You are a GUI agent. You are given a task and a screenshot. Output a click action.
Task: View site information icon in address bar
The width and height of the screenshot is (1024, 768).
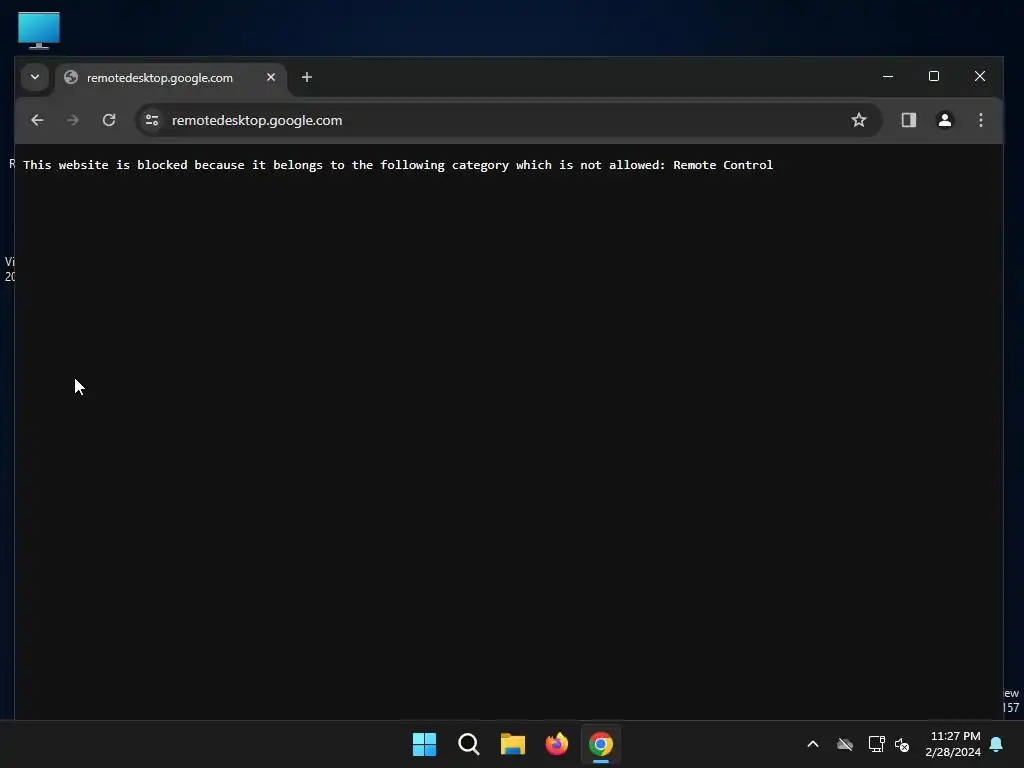point(152,120)
